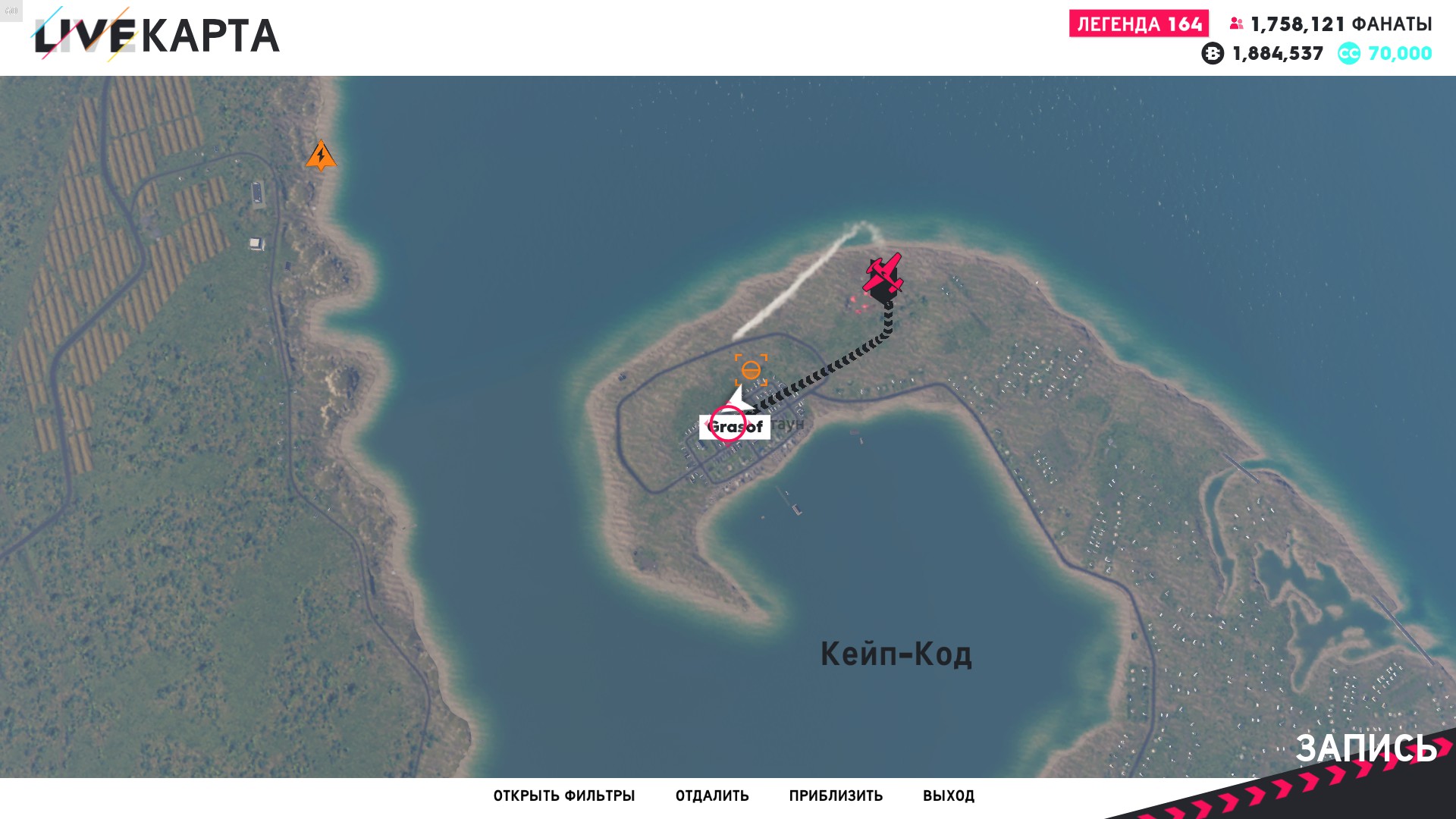Click the 70,000 crew credits balance
Screen dimensions: 1456x819
(x=1400, y=54)
